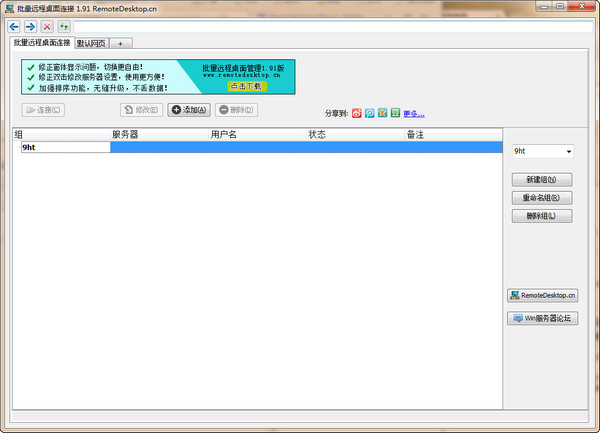This screenshot has height=433, width=600.
Task: Open the RemoteDesktop.cn button
Action: (543, 295)
